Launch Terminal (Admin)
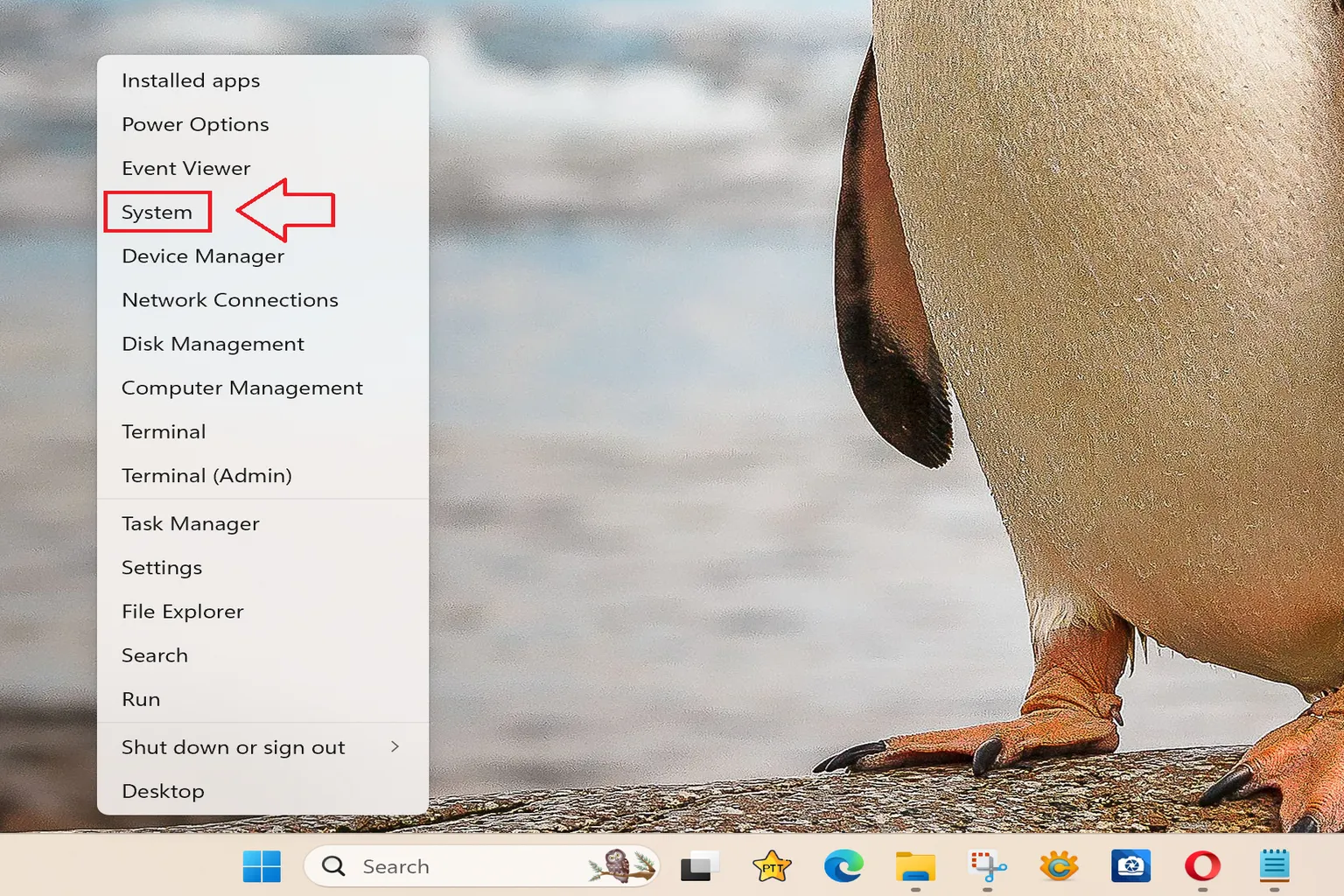 click(262, 475)
